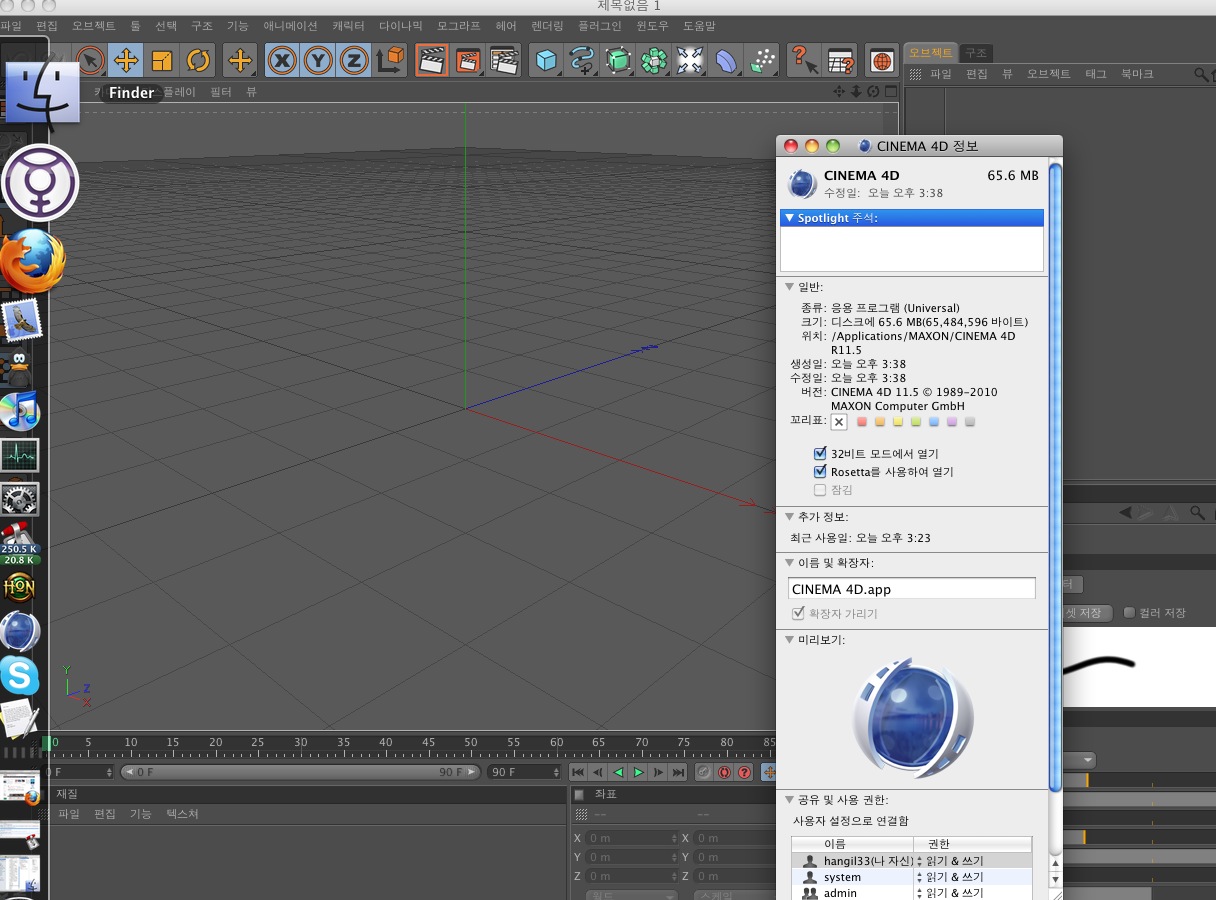Clear label with the X swatch
This screenshot has width=1216, height=900.
click(x=839, y=422)
